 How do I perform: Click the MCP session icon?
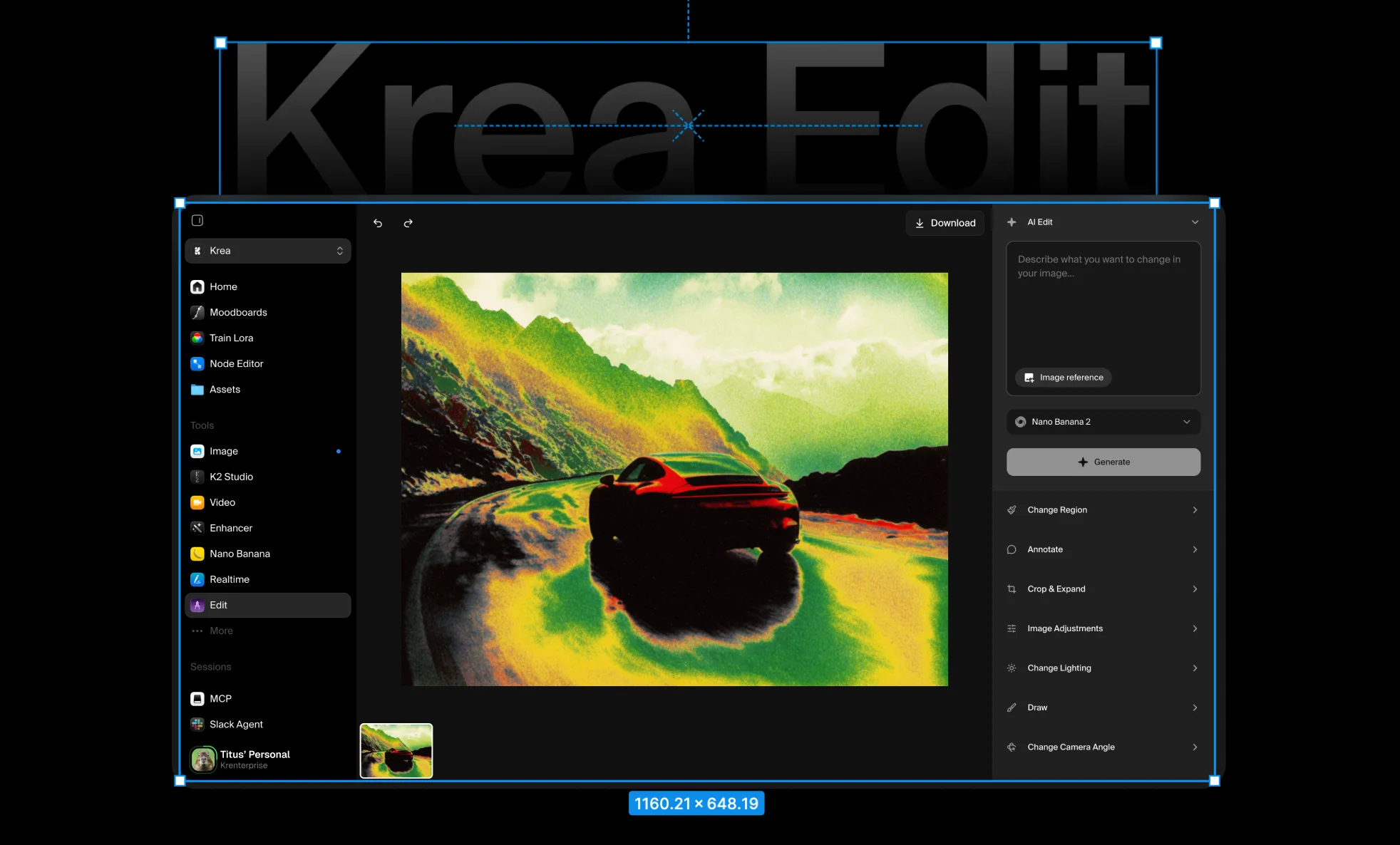(197, 699)
